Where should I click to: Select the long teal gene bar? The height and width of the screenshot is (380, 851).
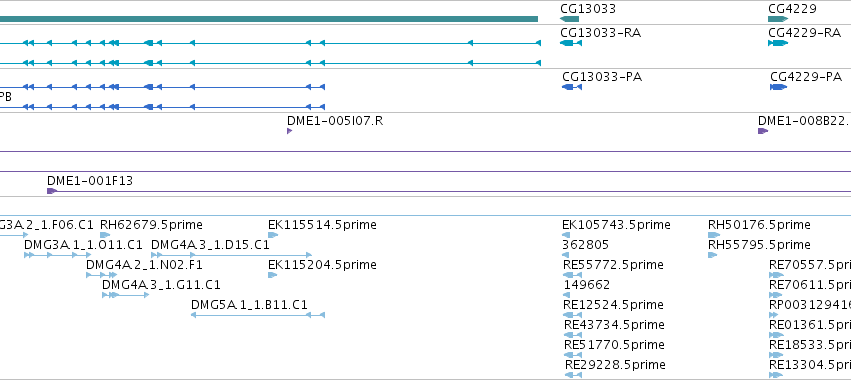coord(269,19)
